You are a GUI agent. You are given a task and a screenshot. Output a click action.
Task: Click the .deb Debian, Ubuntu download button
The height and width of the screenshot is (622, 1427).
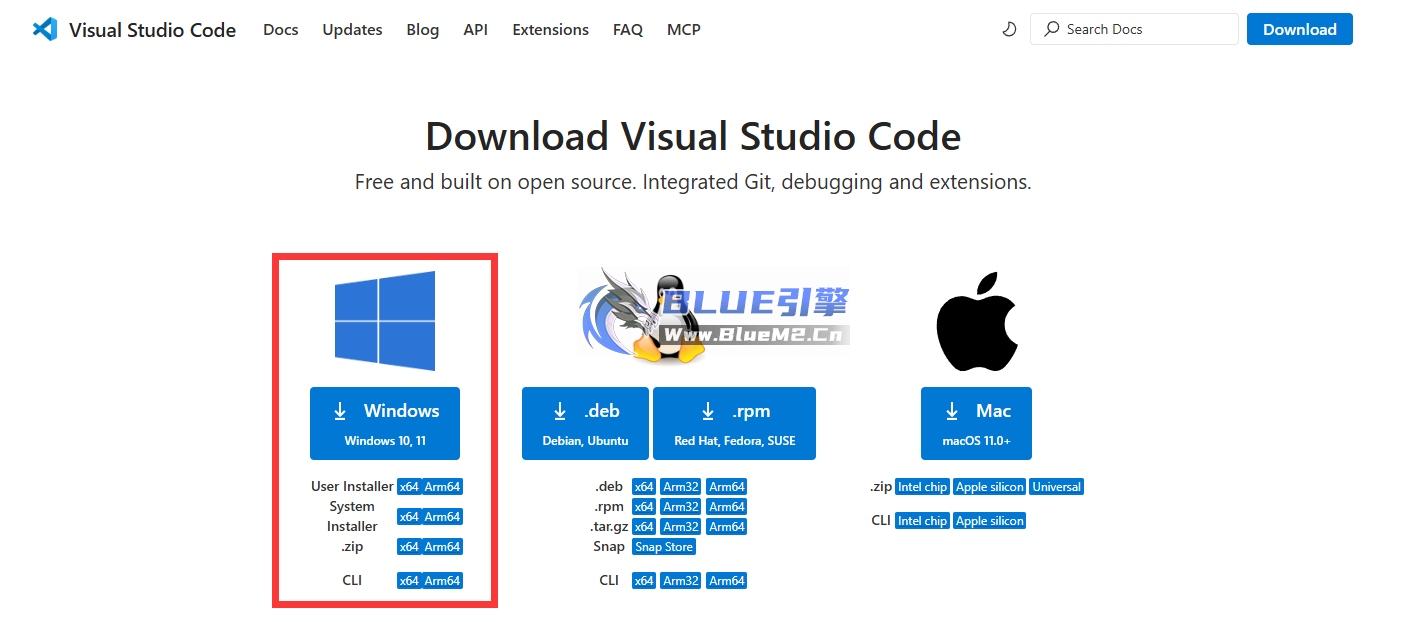point(585,423)
